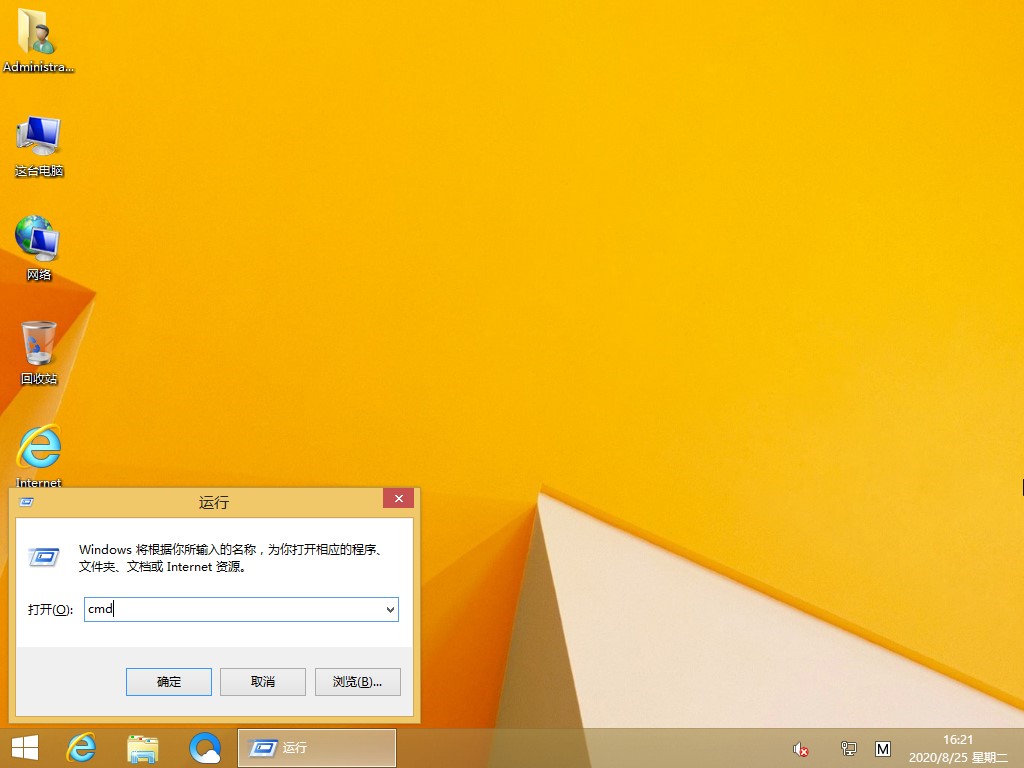Open the network status icon in the tray

(x=847, y=748)
